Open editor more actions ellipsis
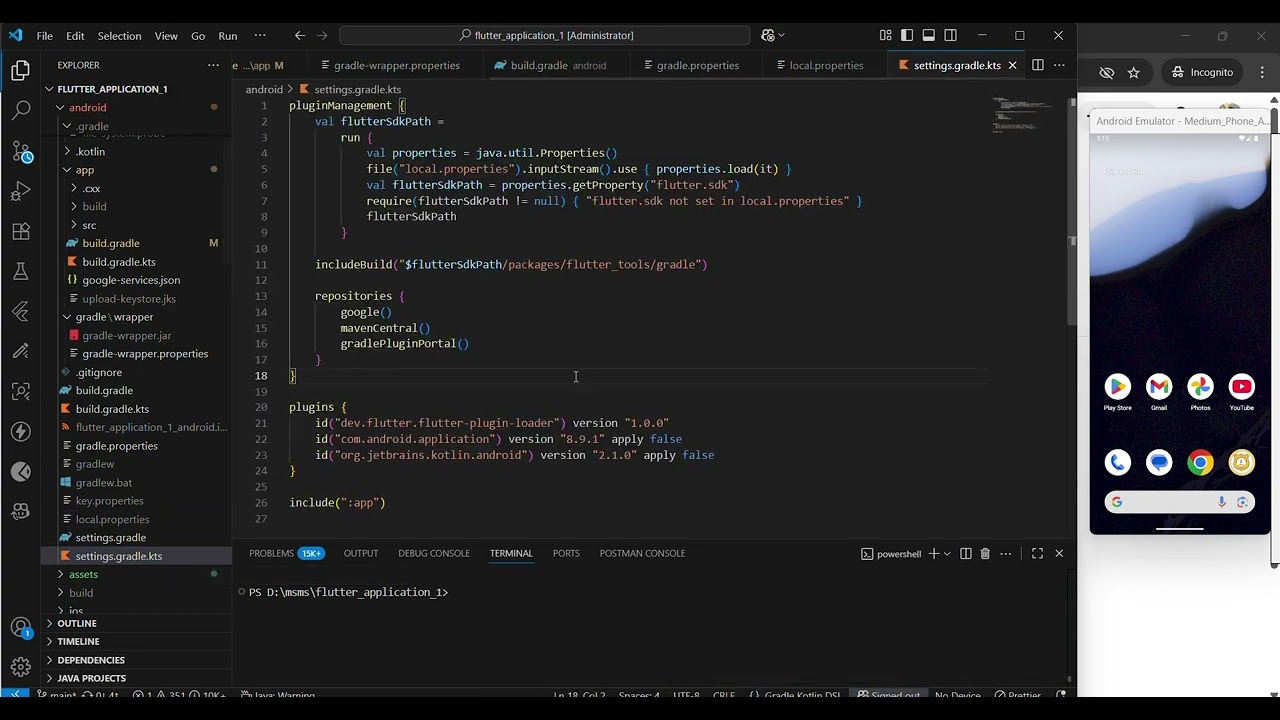The height and width of the screenshot is (720, 1280). click(x=1059, y=65)
